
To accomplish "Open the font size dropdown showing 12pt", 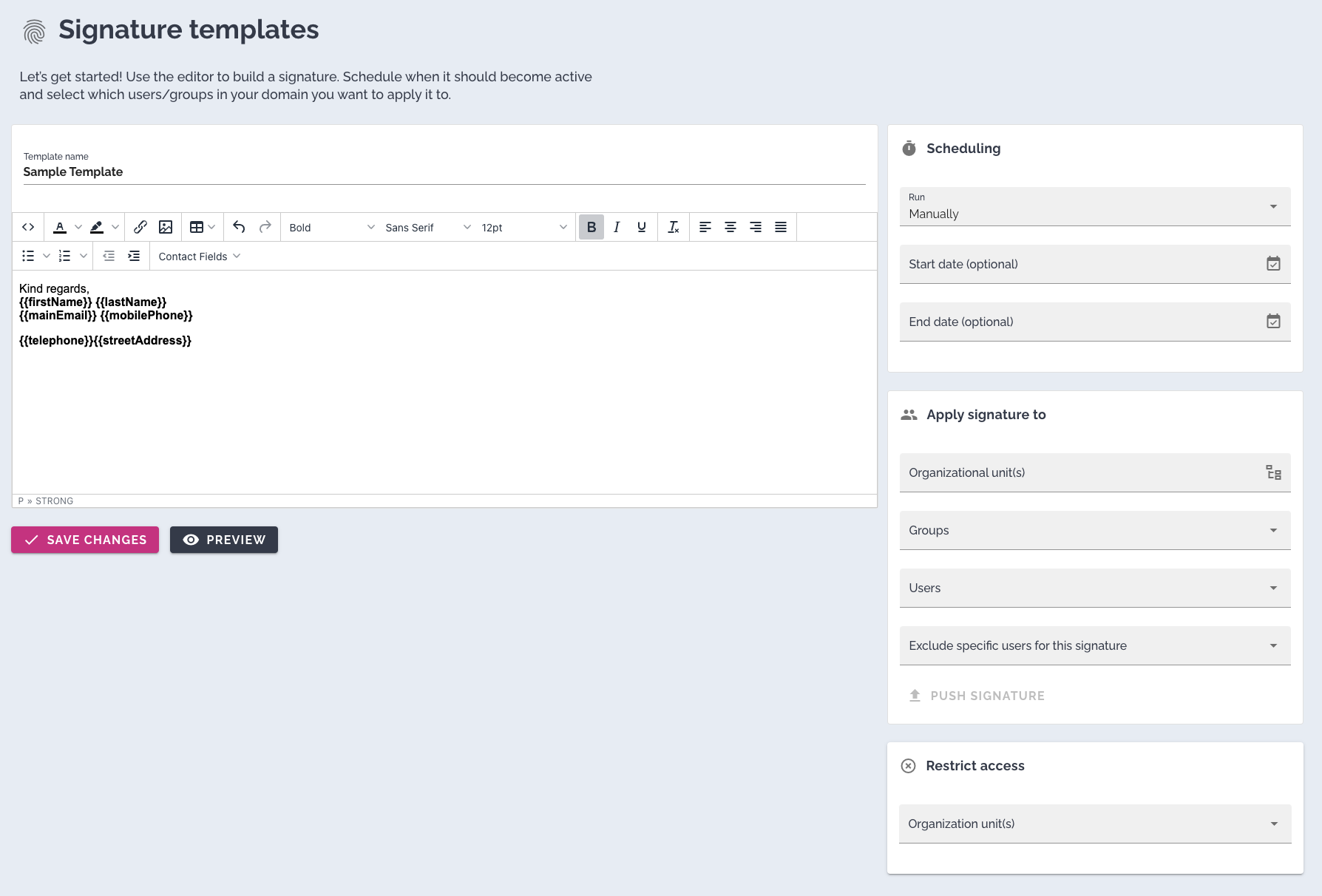I will click(x=522, y=227).
